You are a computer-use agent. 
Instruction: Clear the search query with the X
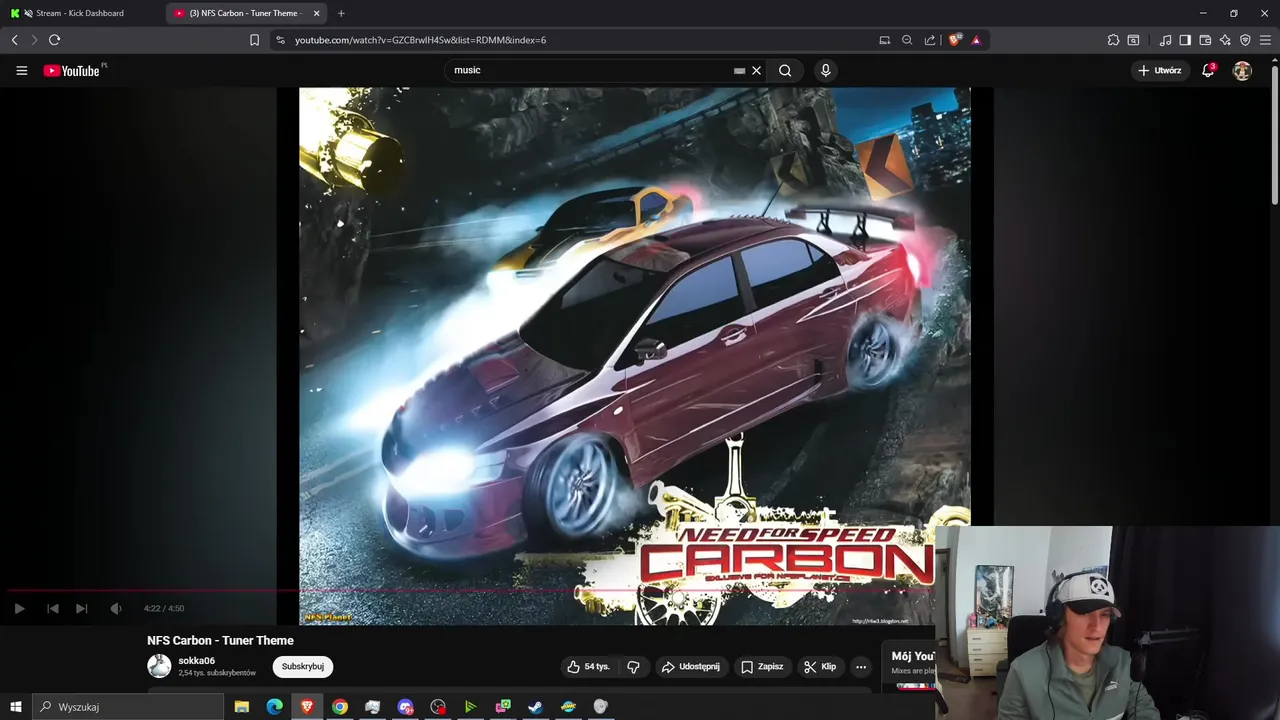757,70
